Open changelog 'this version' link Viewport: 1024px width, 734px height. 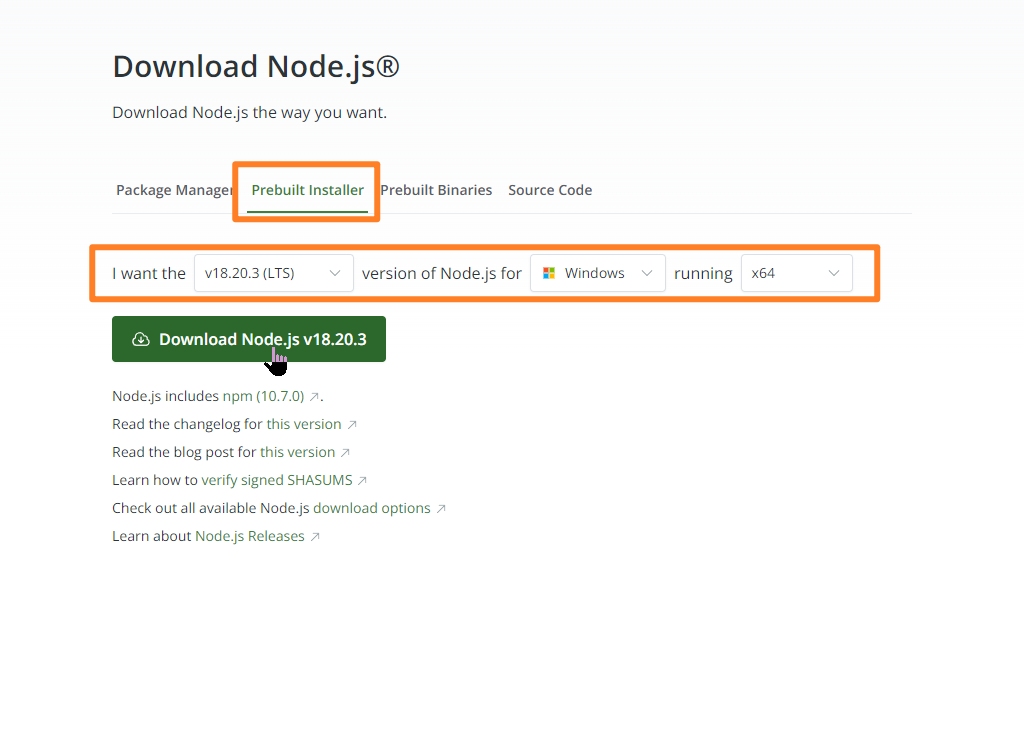304,424
